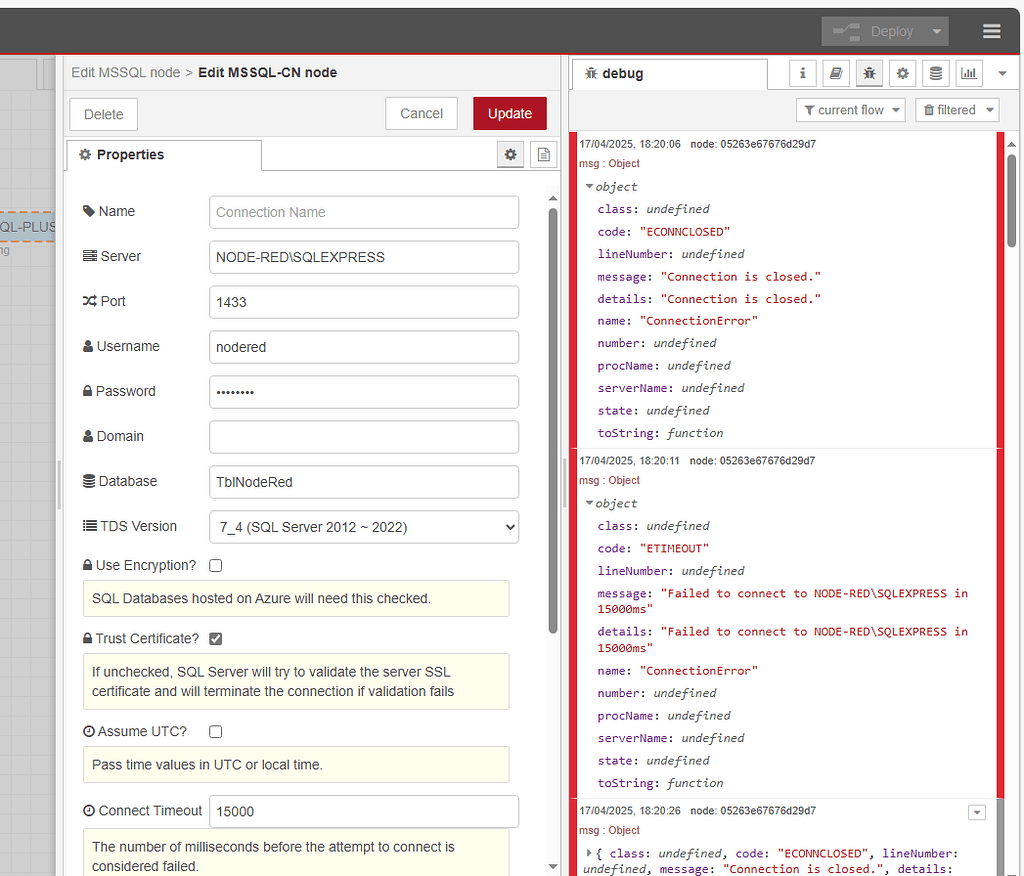Select the Properties gear tab

tap(510, 154)
